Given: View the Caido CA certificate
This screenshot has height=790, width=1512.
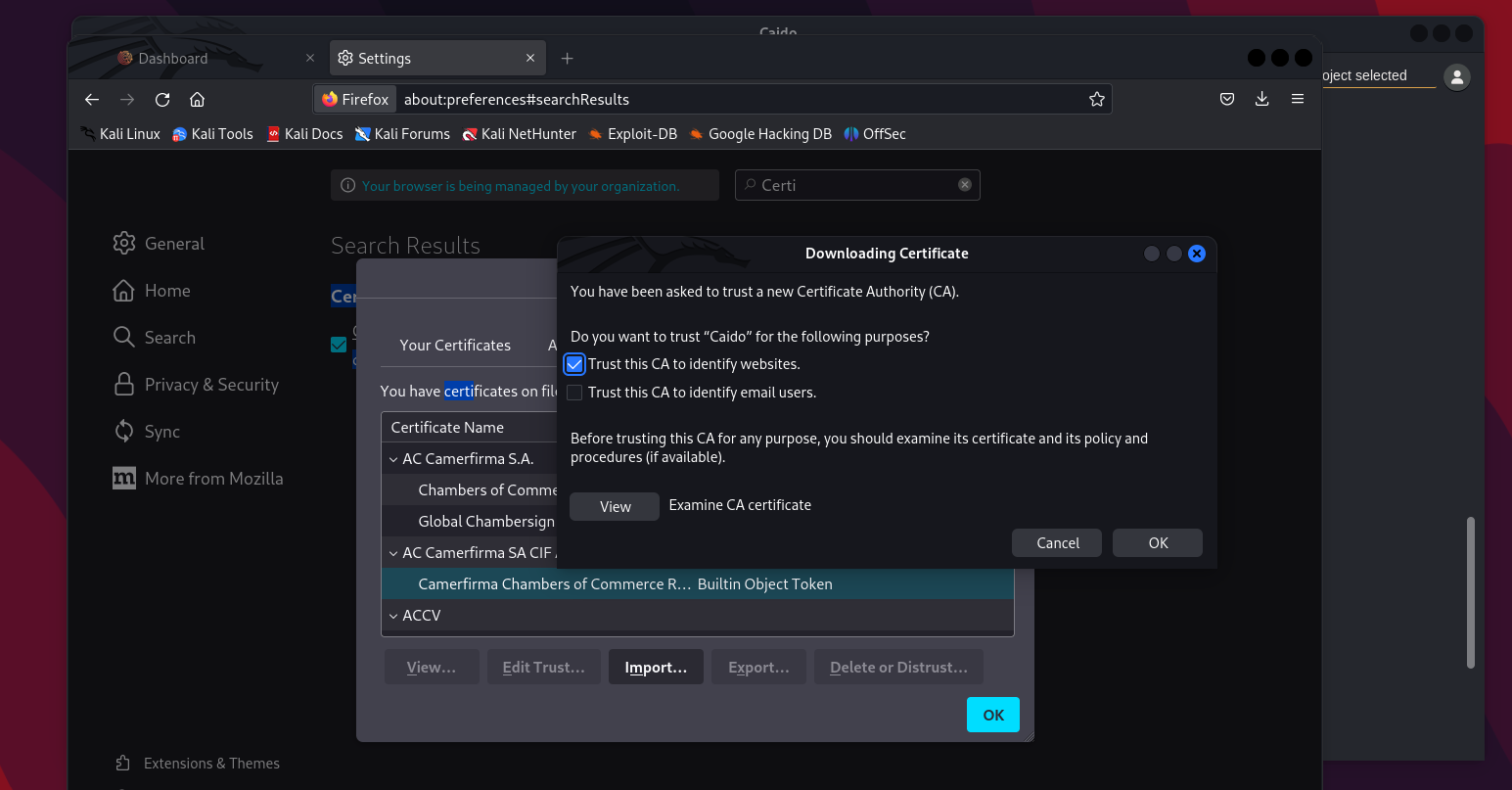Looking at the screenshot, I should tap(615, 506).
